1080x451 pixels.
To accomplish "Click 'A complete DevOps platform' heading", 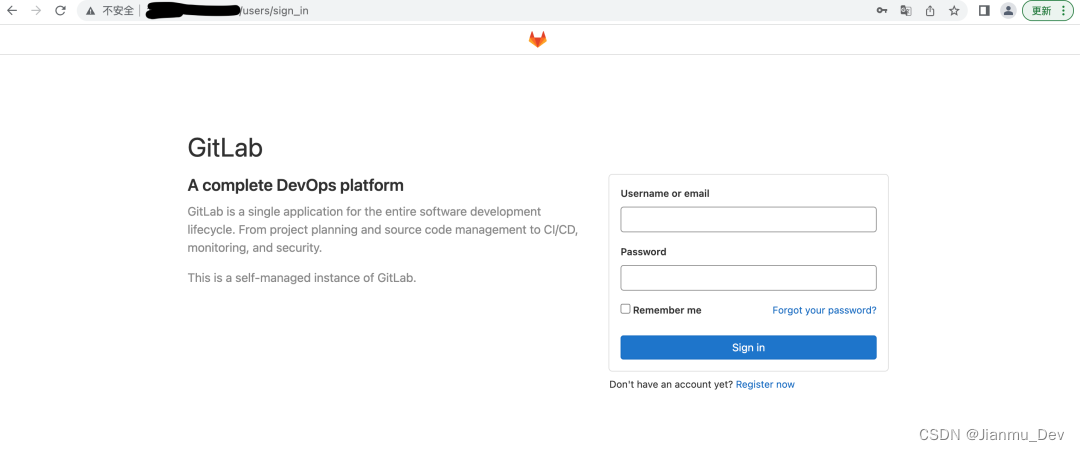I will pos(295,185).
